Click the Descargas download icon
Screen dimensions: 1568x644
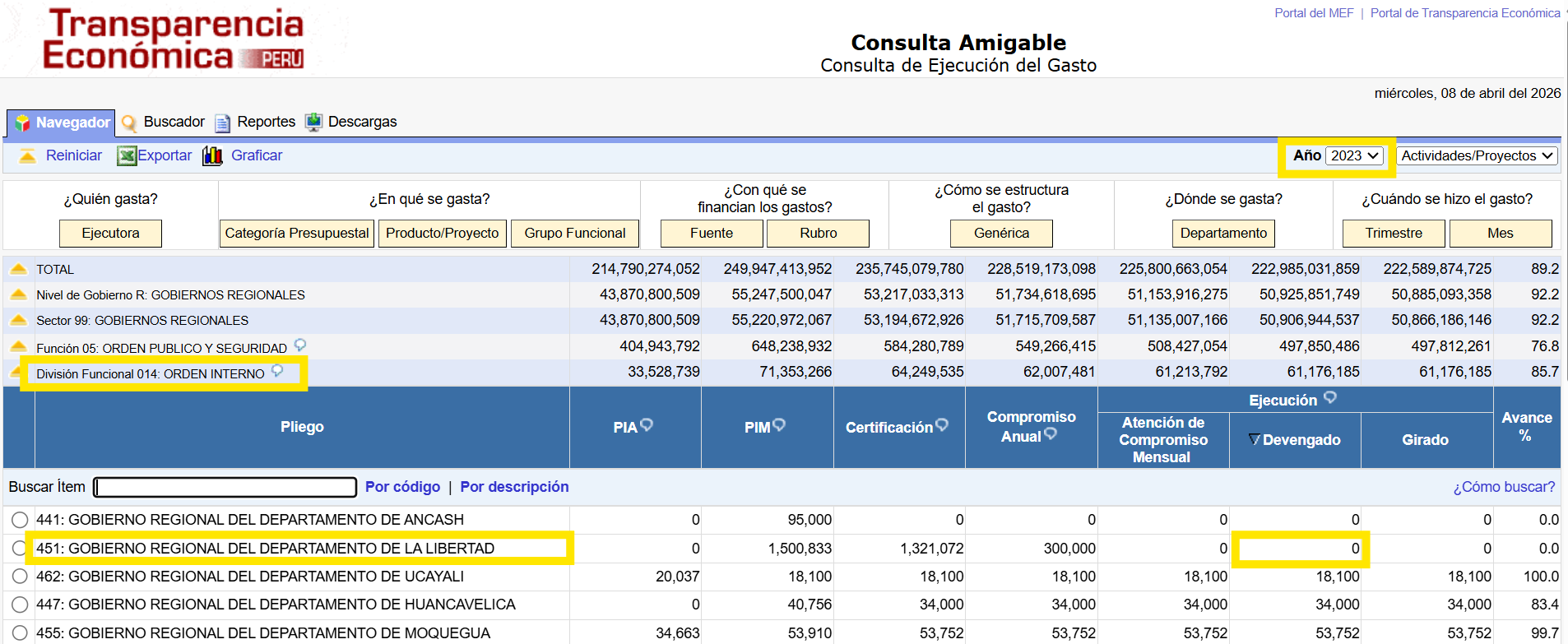coord(313,122)
